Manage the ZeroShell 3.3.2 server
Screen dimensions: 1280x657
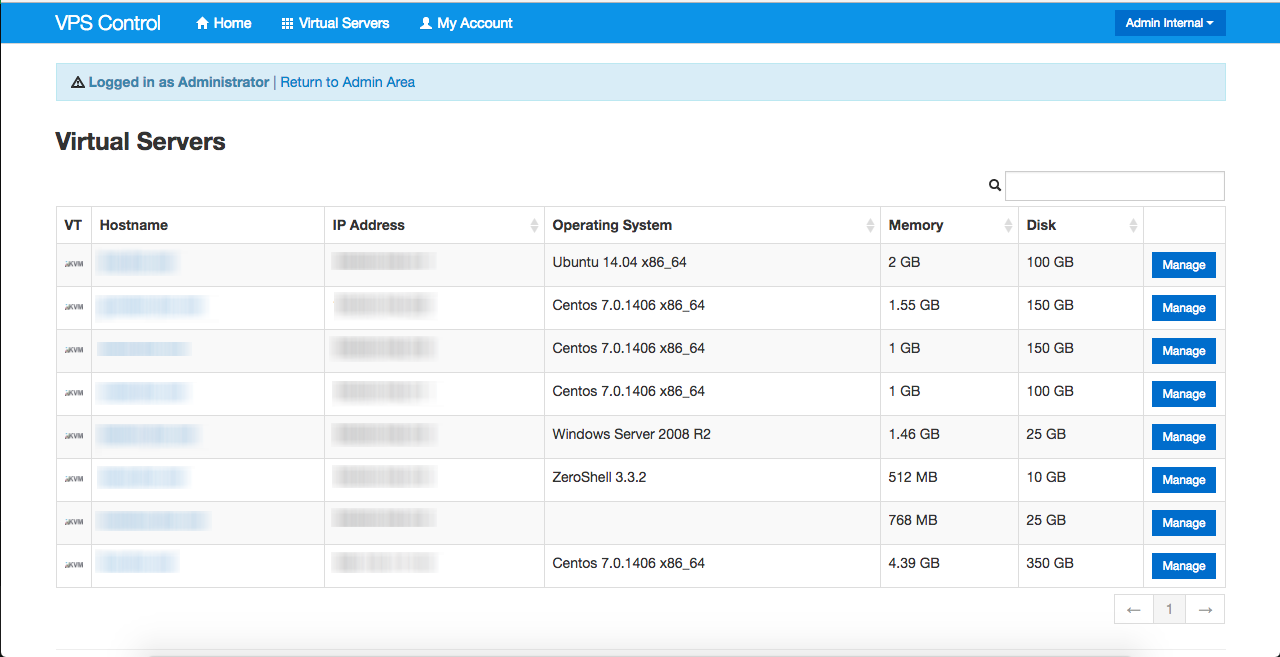pos(1183,480)
